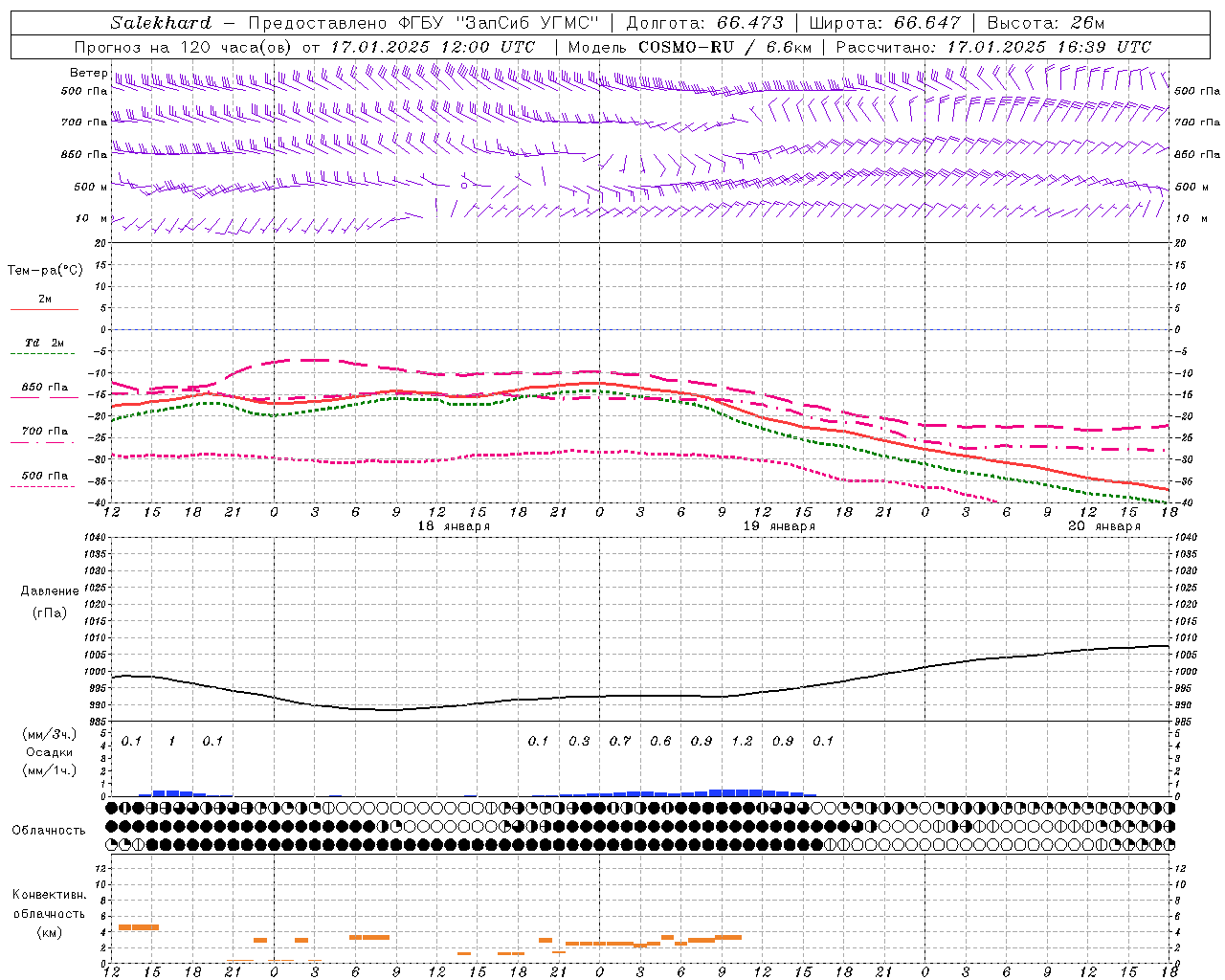Click the Salekhard station name in the title

[x=161, y=23]
